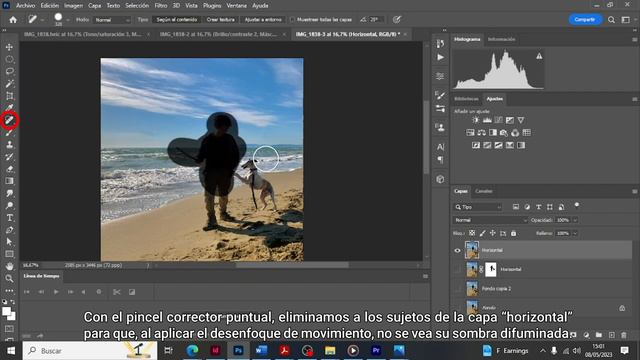Click the brush angle input field

(x=375, y=20)
